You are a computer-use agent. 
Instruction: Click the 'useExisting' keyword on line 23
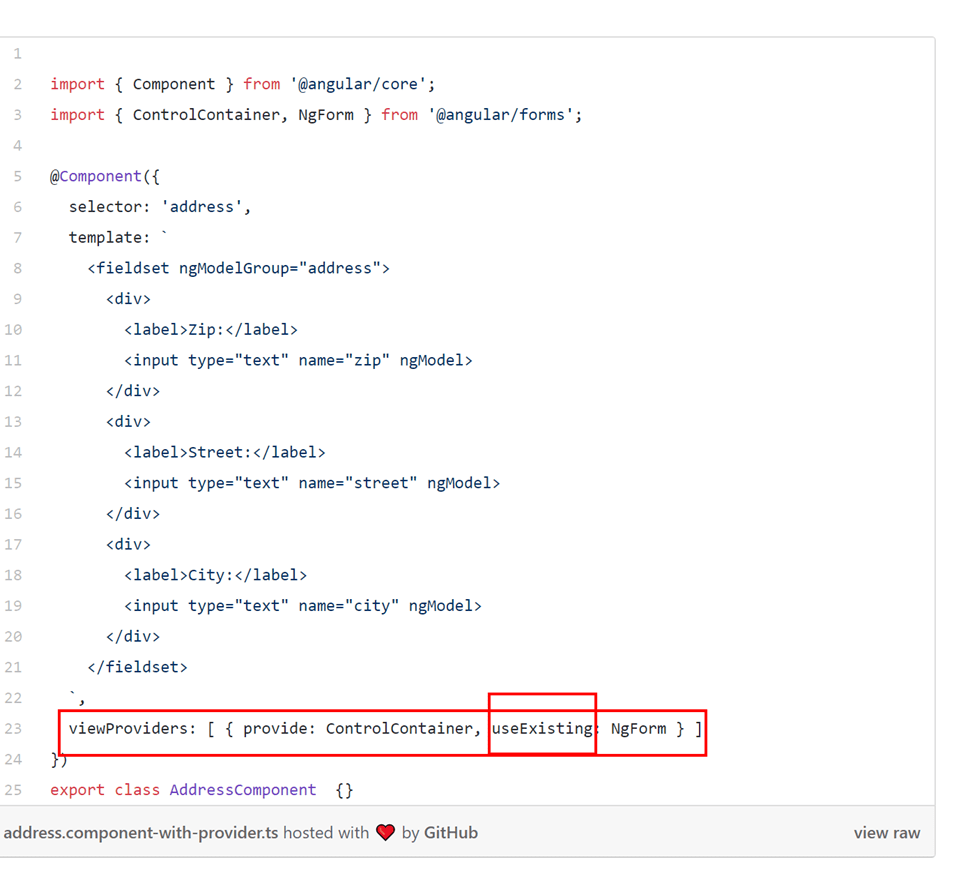(542, 729)
